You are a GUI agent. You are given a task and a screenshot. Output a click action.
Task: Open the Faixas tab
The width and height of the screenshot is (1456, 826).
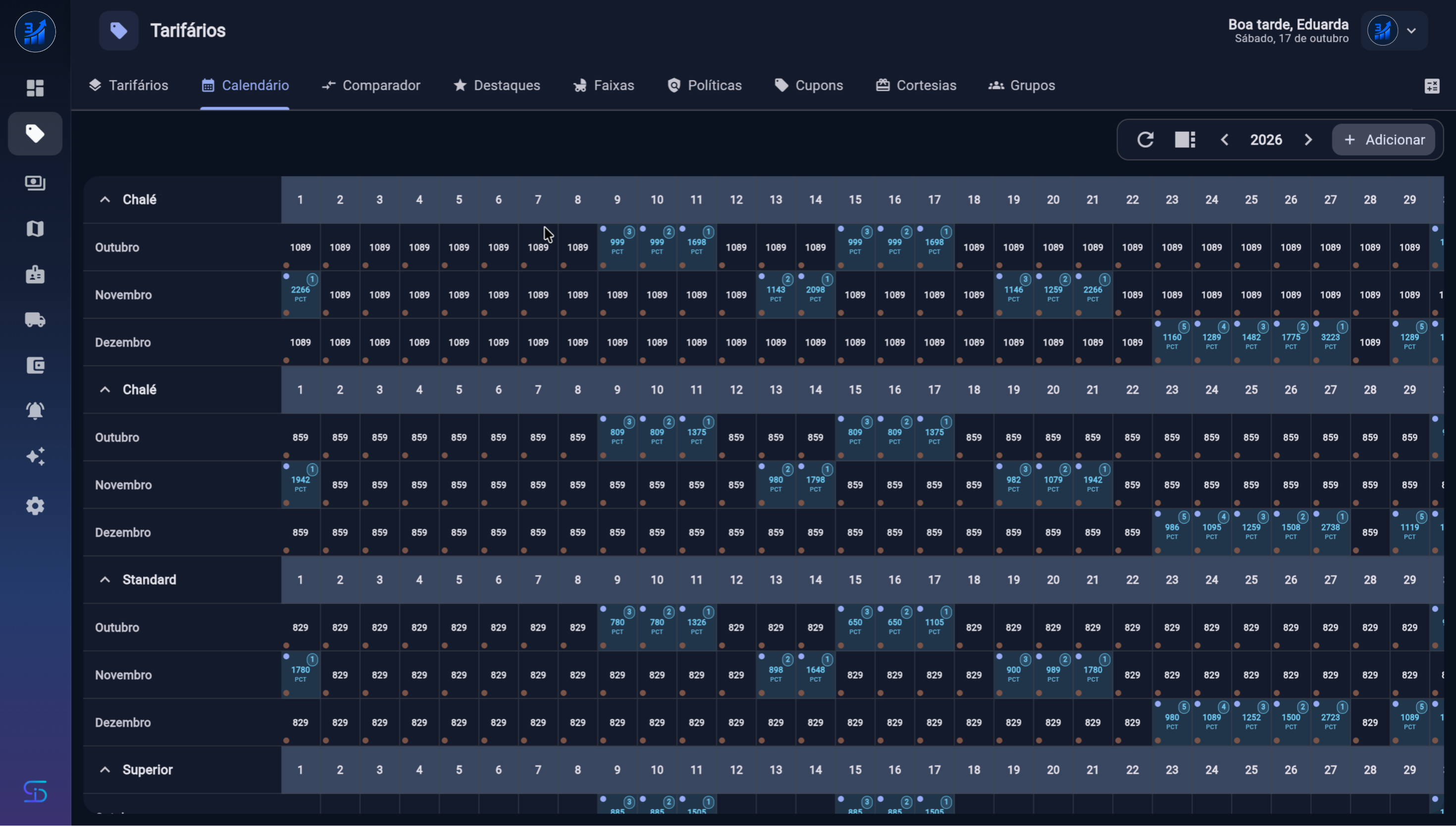pyautogui.click(x=604, y=86)
